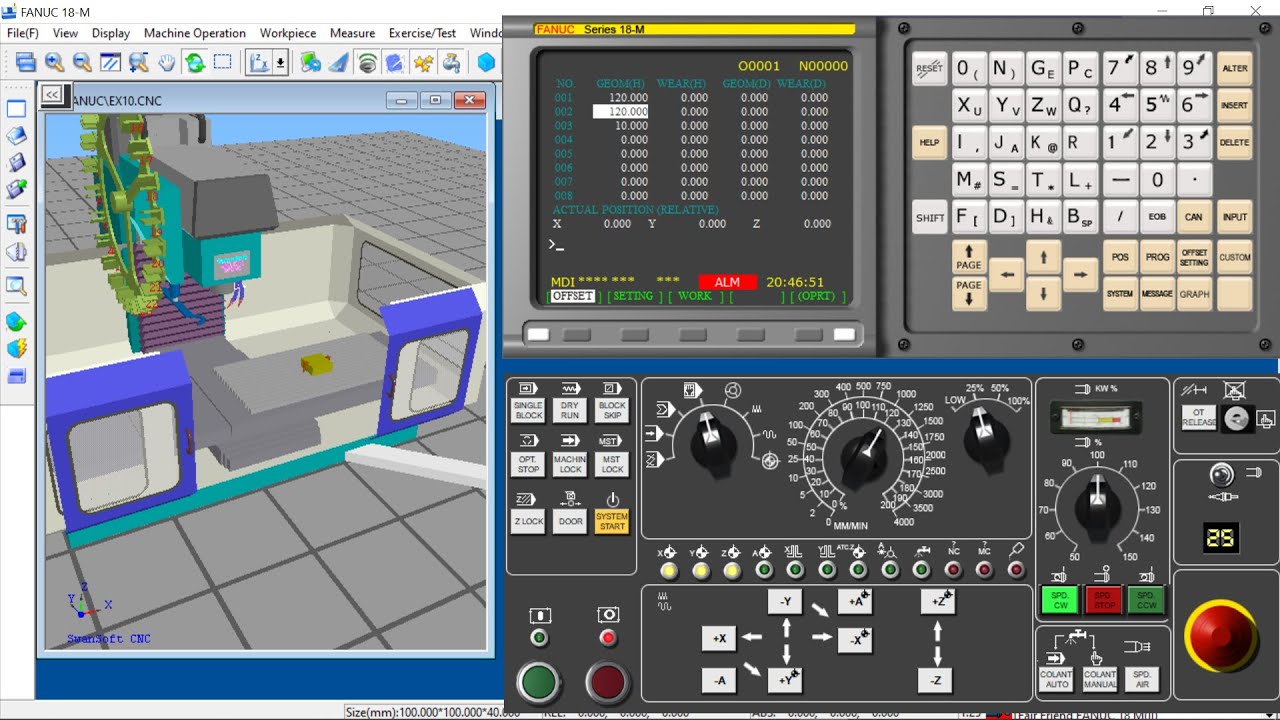Click the blue 3D cube toolbar icon

tap(486, 63)
